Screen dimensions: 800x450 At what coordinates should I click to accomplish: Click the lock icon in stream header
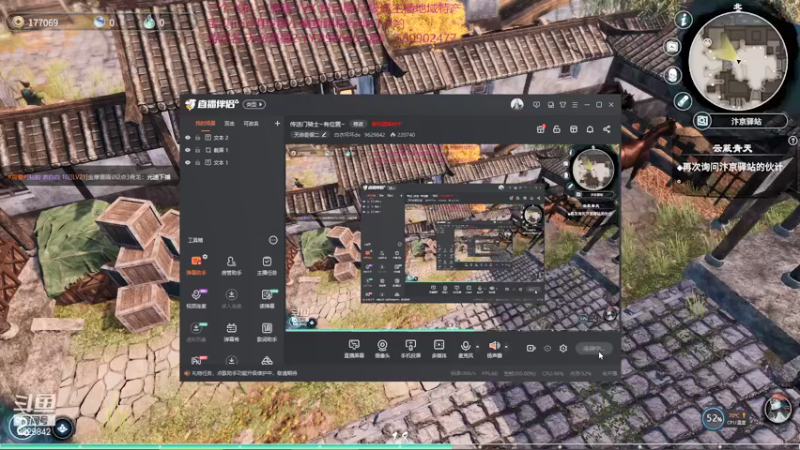[557, 129]
